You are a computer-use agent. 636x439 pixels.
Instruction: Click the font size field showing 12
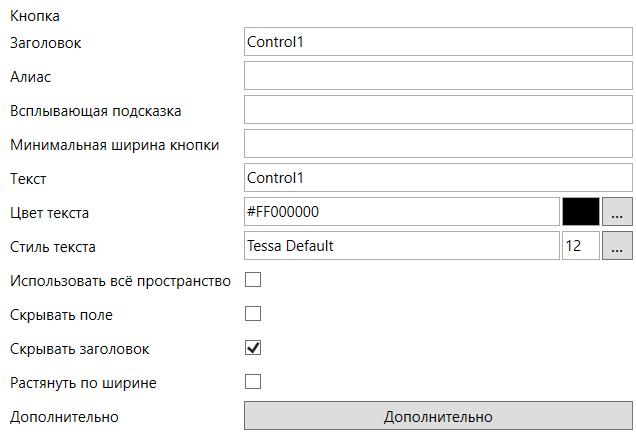(580, 246)
